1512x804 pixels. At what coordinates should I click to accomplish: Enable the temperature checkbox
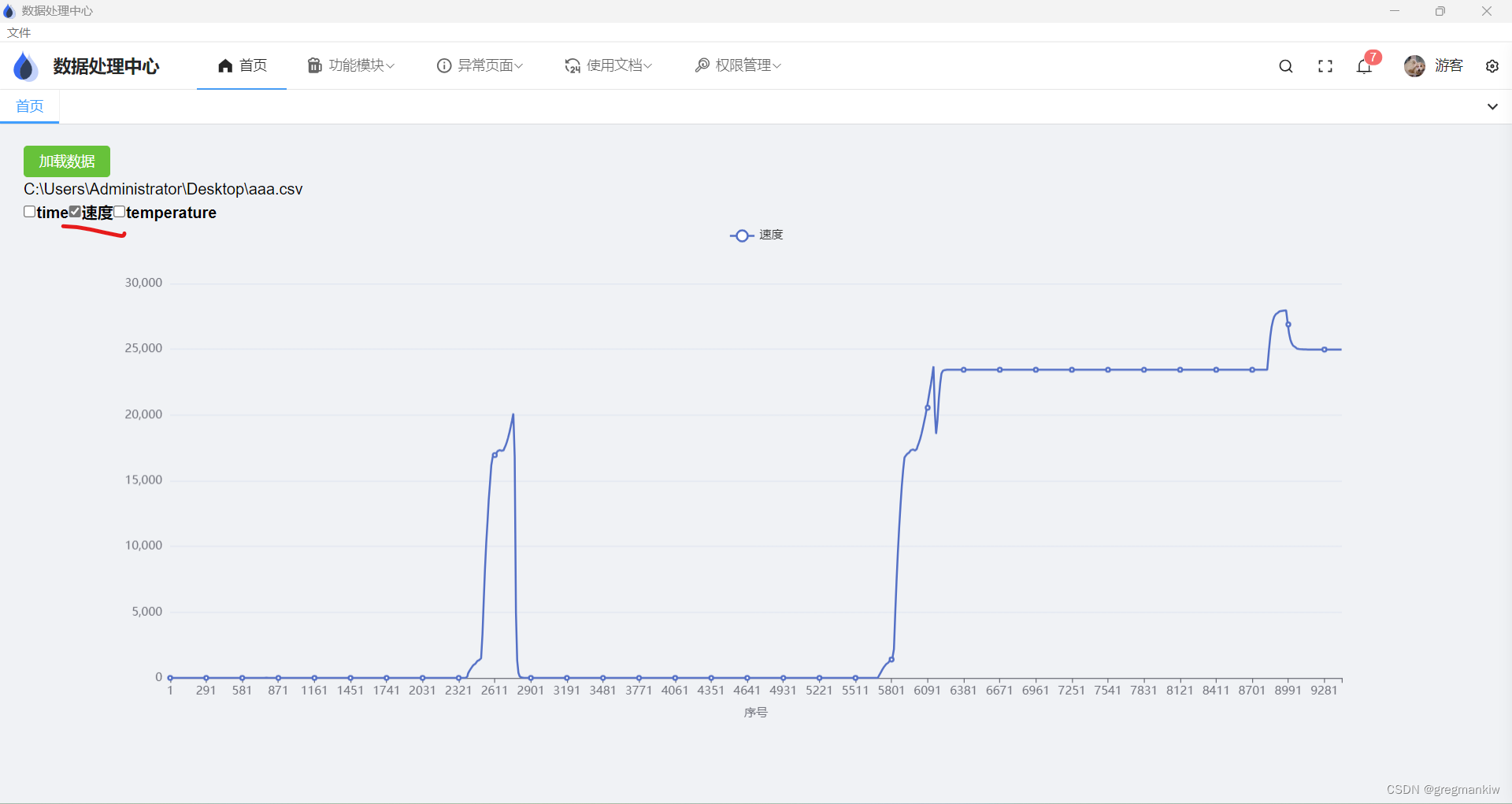(x=120, y=211)
